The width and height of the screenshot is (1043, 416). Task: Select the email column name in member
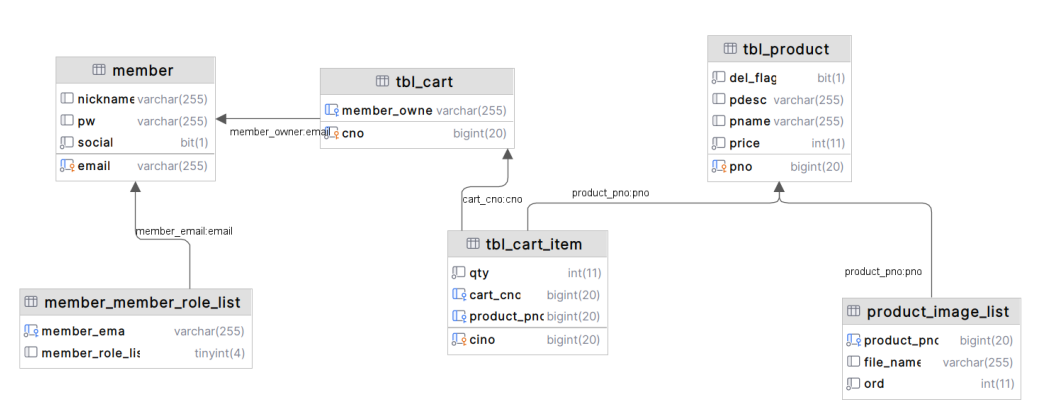point(94,166)
